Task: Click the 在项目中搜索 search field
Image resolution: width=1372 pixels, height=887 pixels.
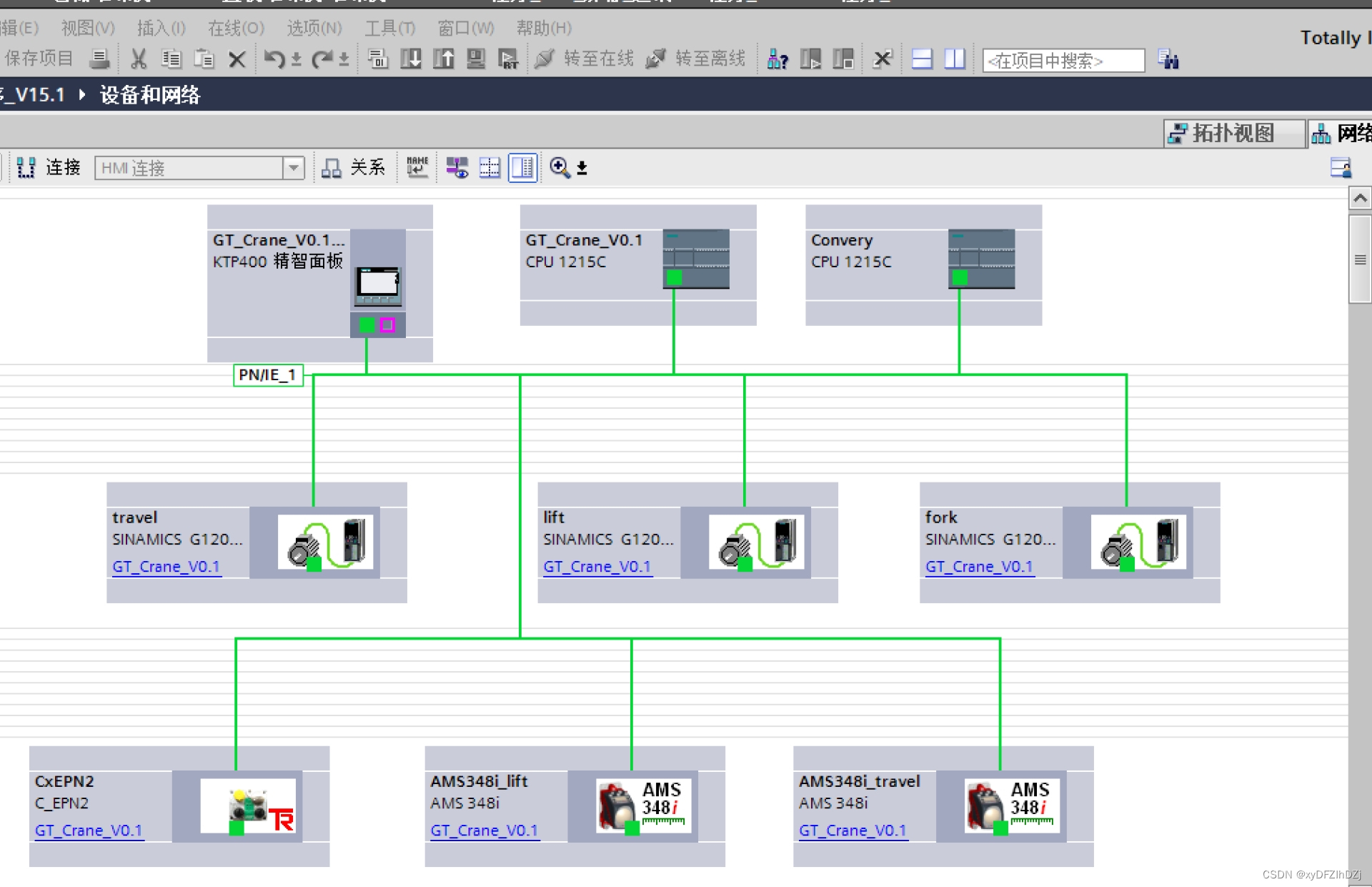Action: click(1063, 61)
